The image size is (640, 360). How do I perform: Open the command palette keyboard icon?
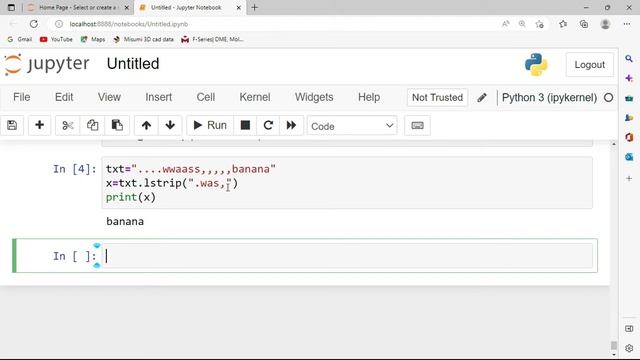tap(417, 125)
